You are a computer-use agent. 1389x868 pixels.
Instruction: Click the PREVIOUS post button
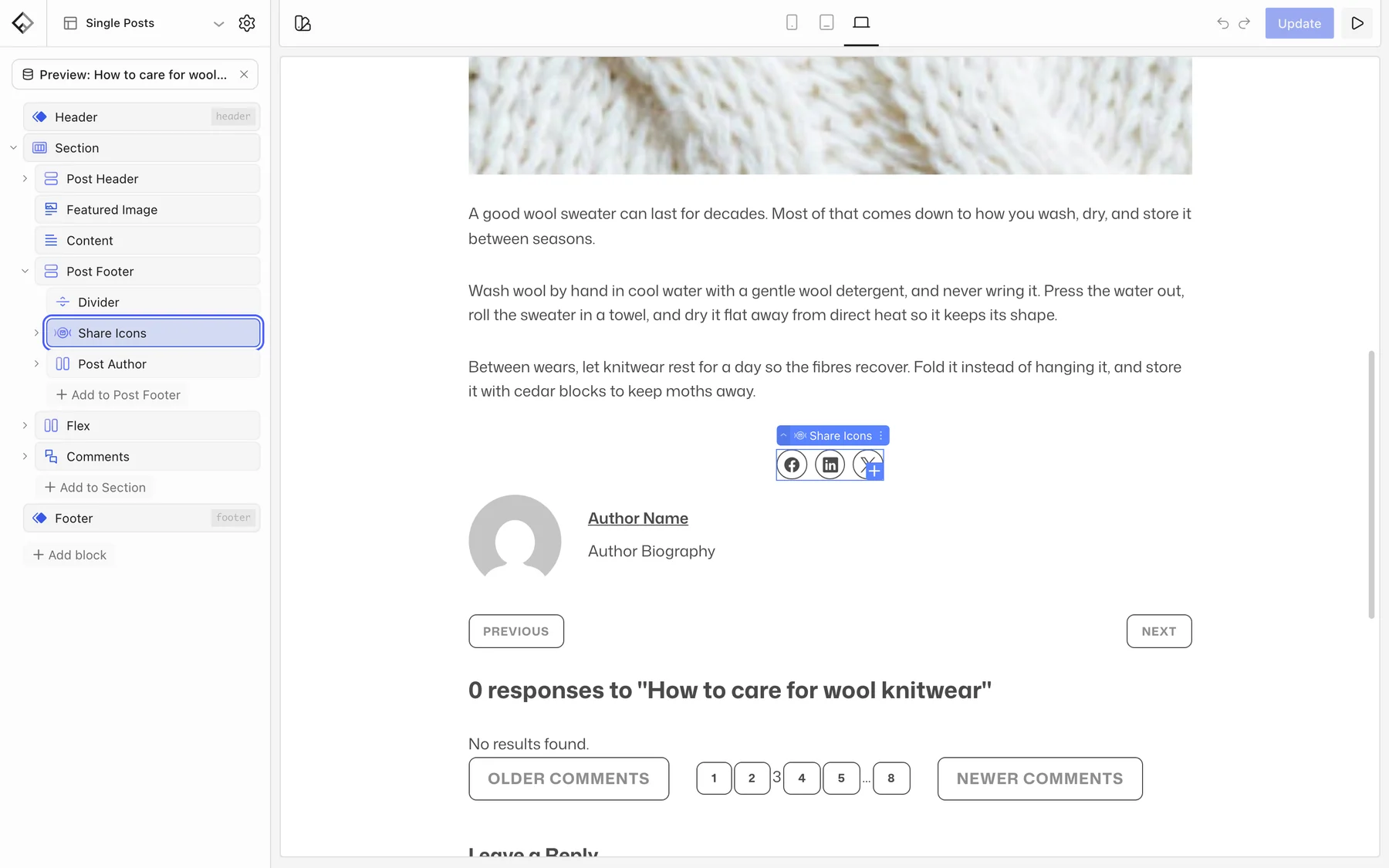516,630
